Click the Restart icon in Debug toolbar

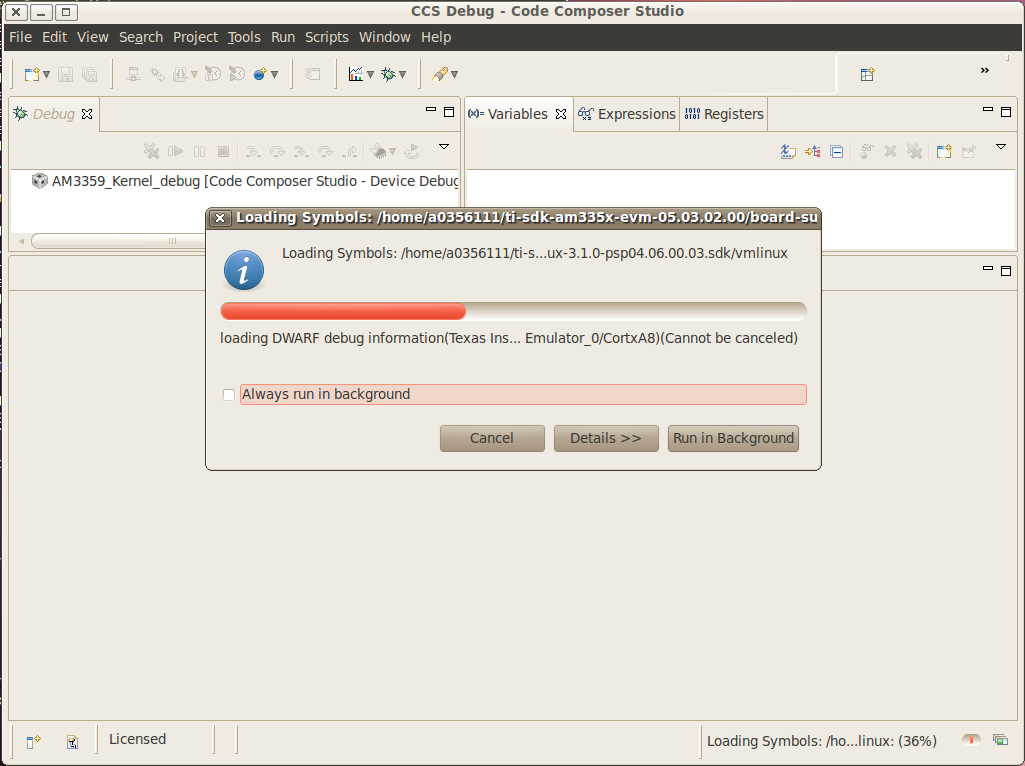click(x=411, y=151)
